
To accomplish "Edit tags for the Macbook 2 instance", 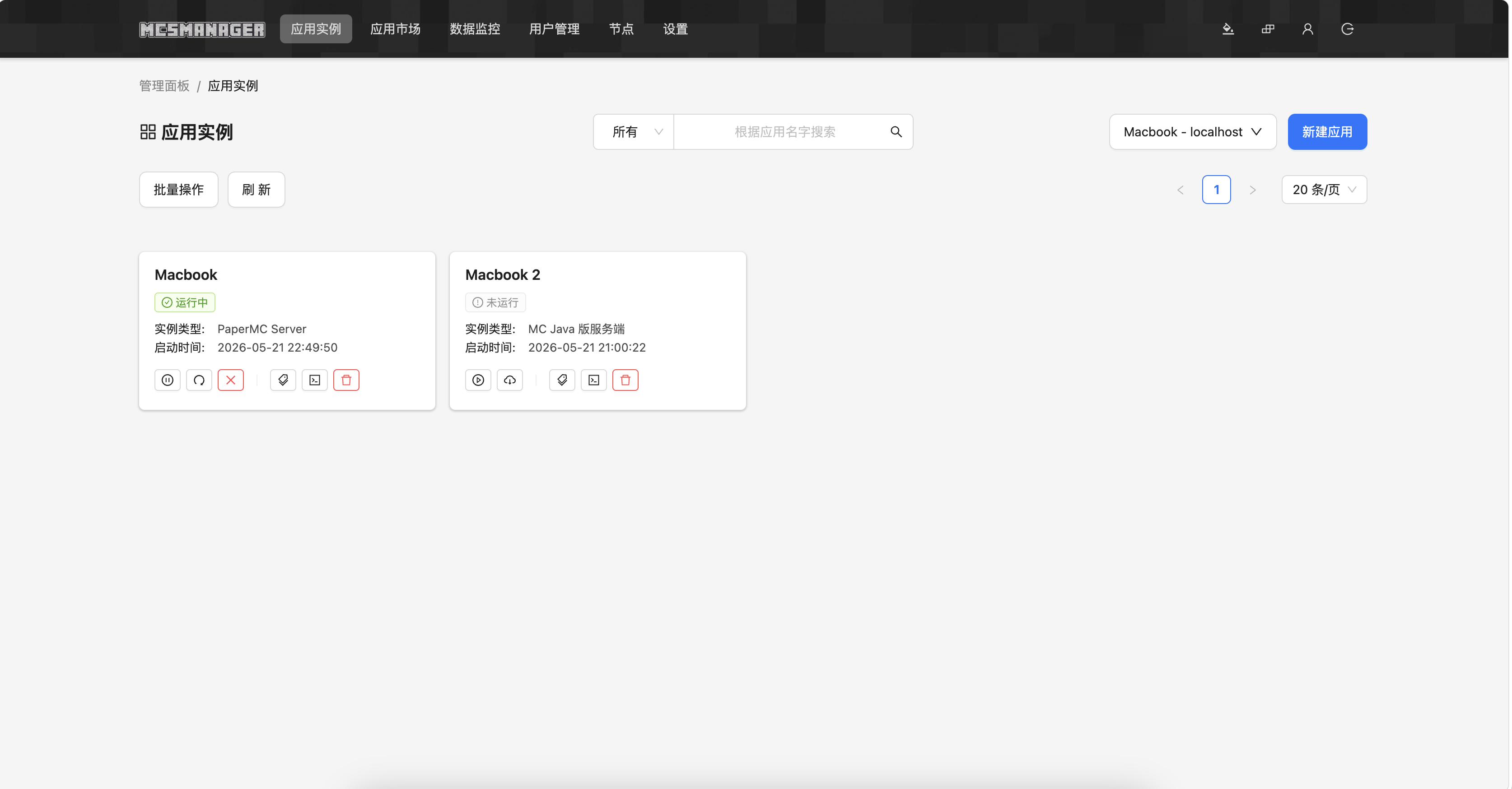I will (x=562, y=380).
